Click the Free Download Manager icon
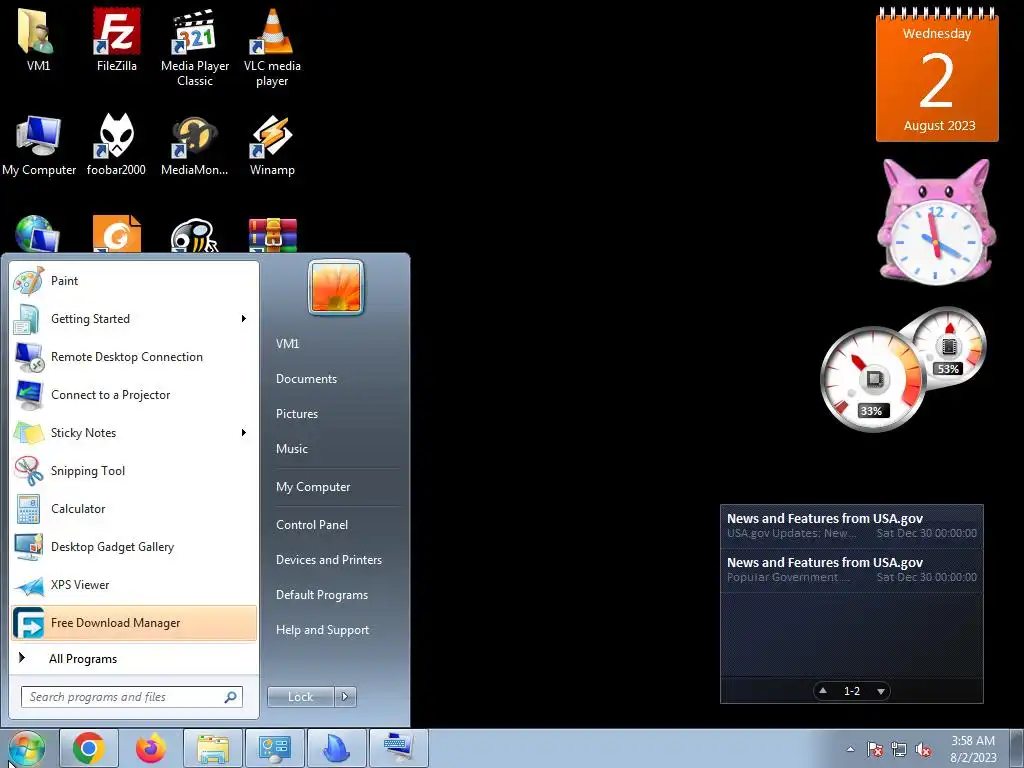This screenshot has height=768, width=1024. [29, 623]
